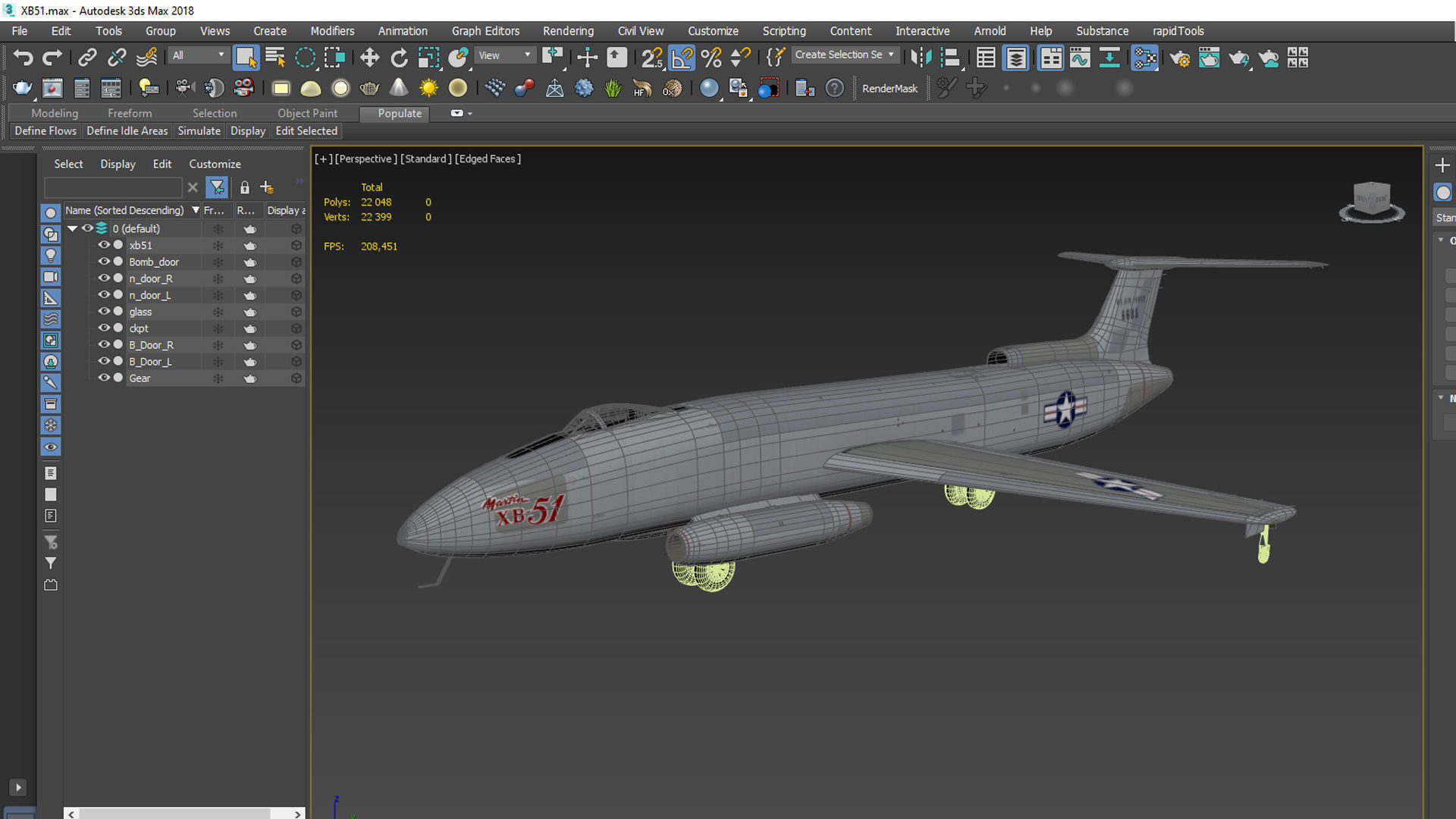Open Curve Editor icon
Image resolution: width=1456 pixels, height=819 pixels.
1080,58
